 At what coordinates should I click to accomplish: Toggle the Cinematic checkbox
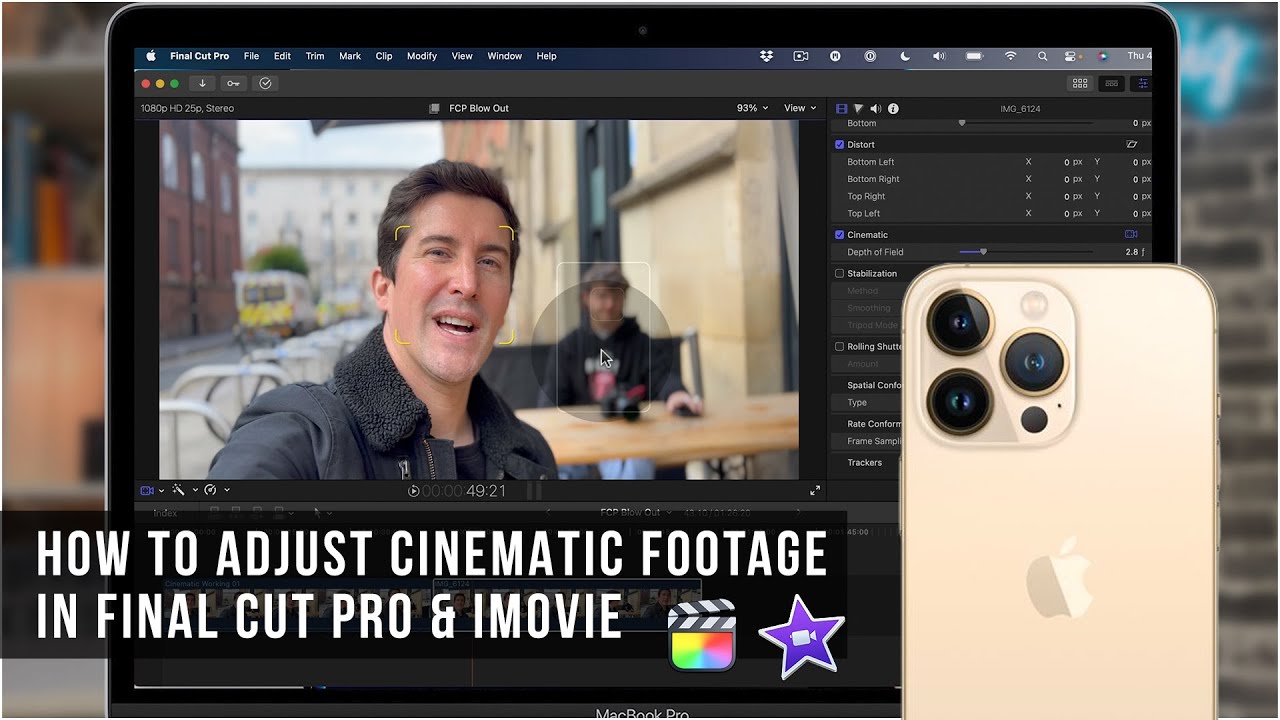(x=840, y=235)
